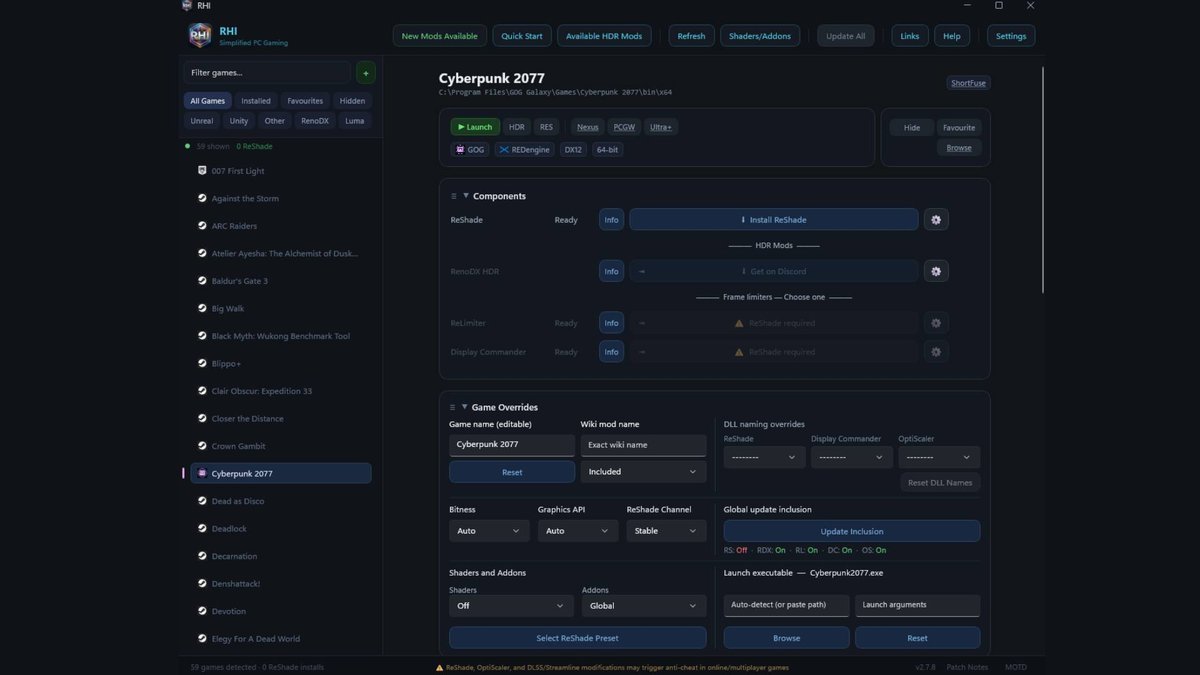Open ReLimiter settings gear icon

(x=936, y=323)
